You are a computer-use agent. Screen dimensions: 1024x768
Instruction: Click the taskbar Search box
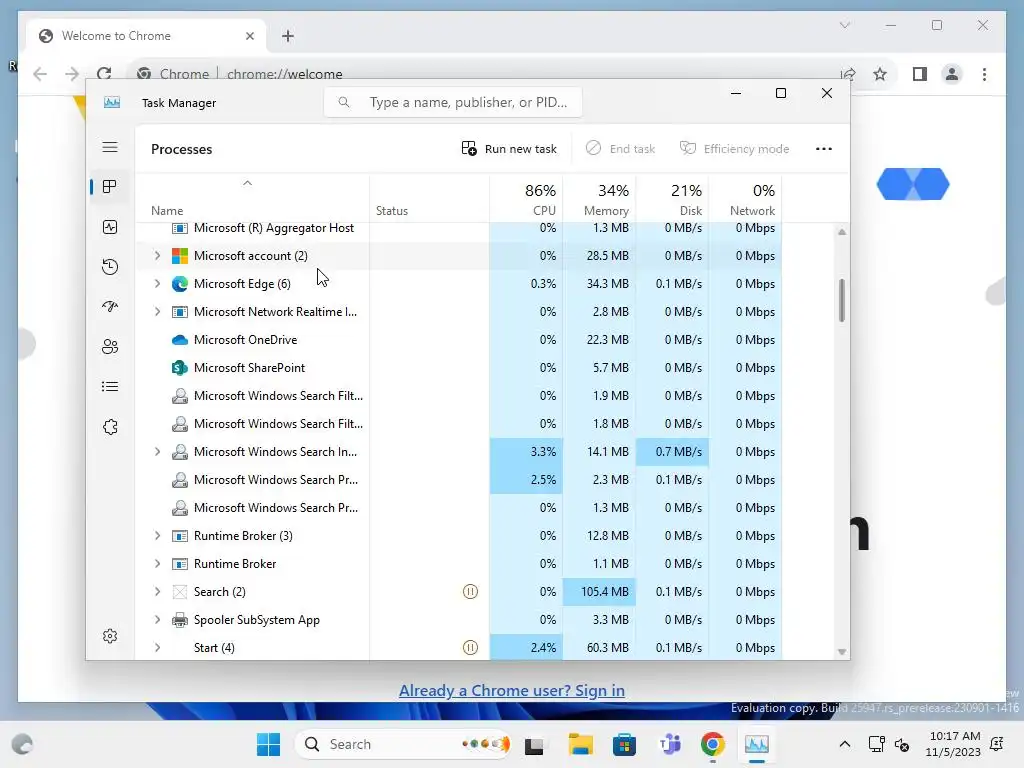coord(404,744)
